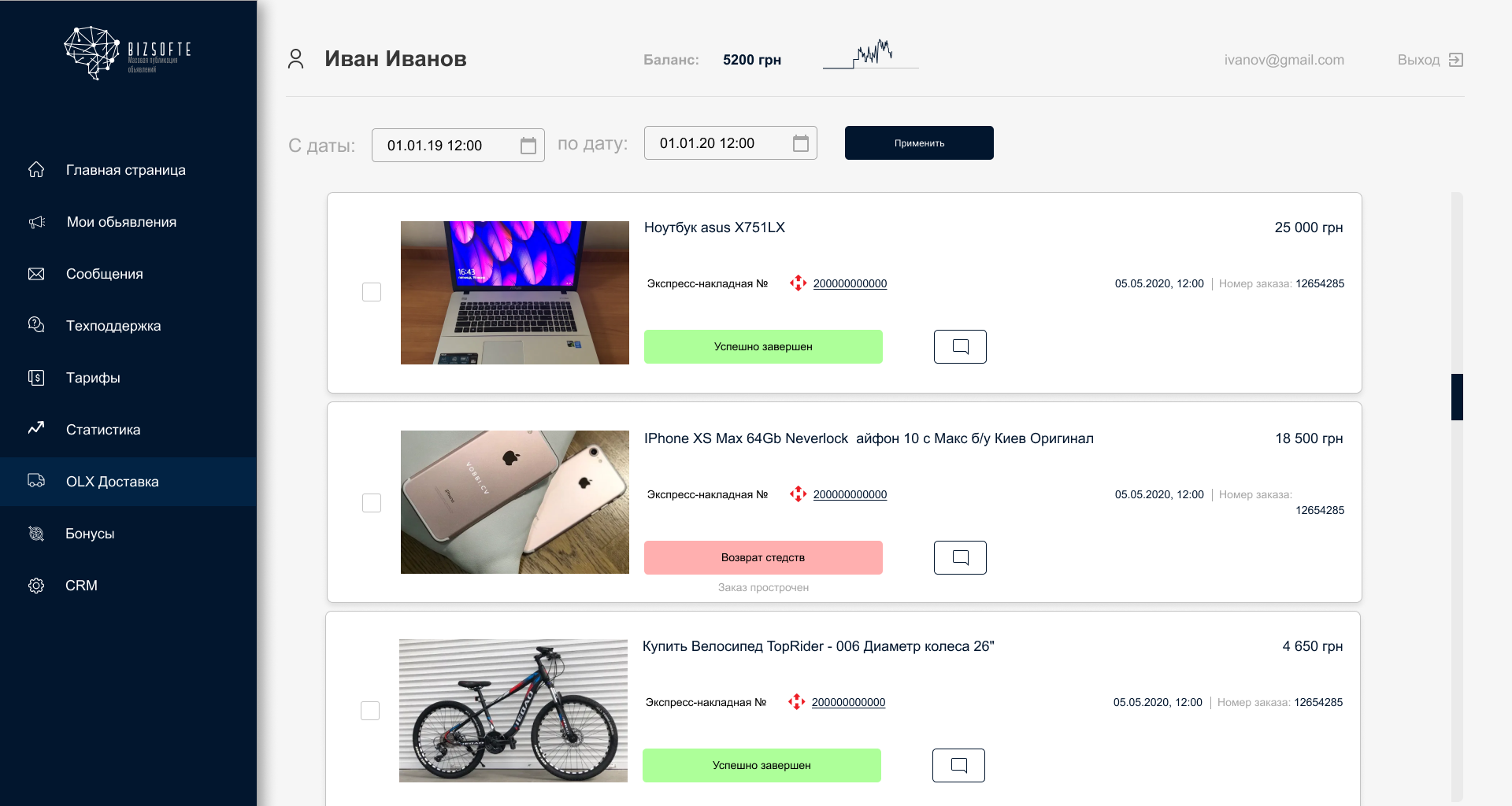
Task: Open the pink iPhone product photo
Action: click(515, 502)
